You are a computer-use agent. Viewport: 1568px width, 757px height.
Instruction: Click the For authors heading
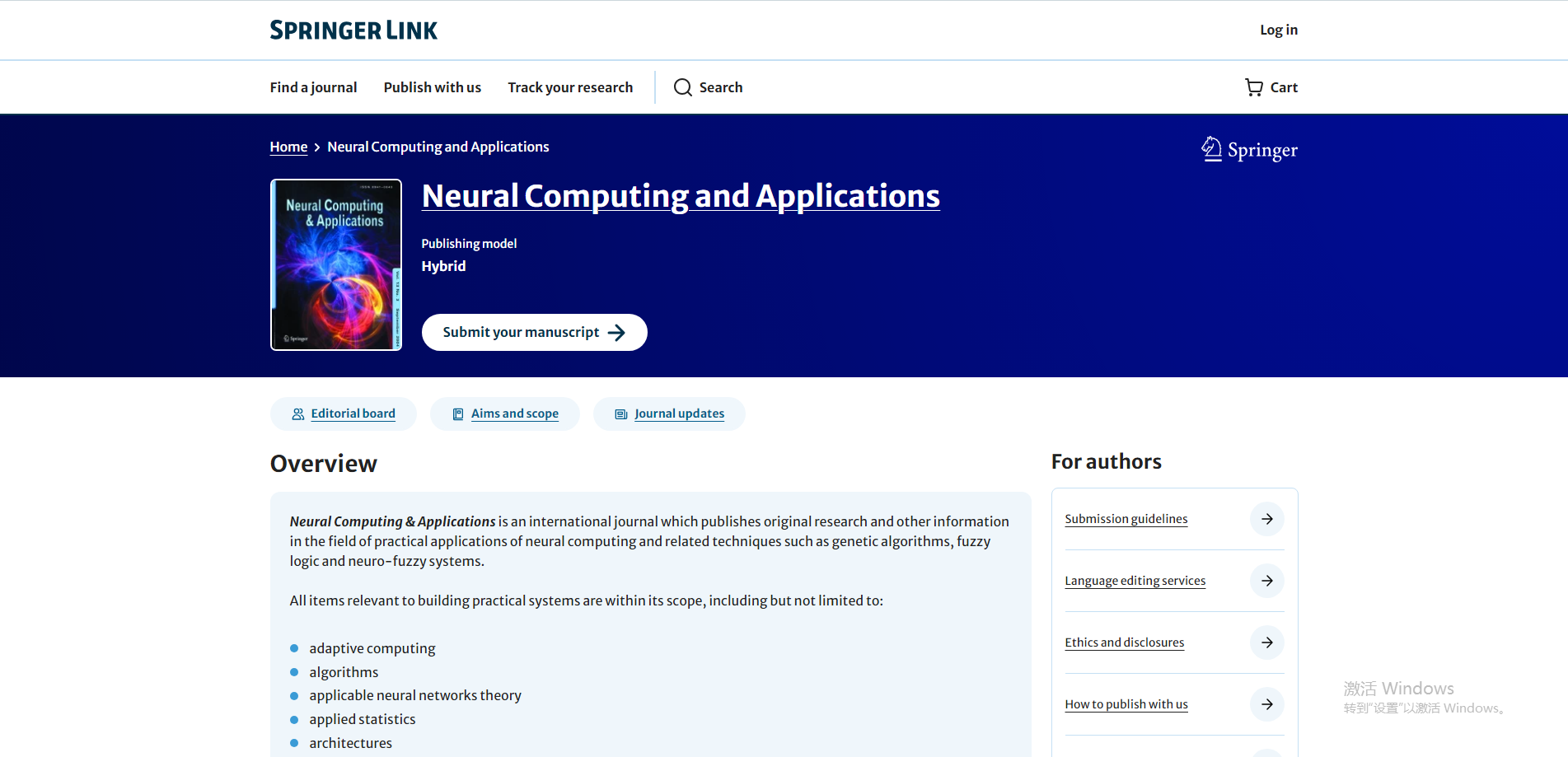(1107, 462)
